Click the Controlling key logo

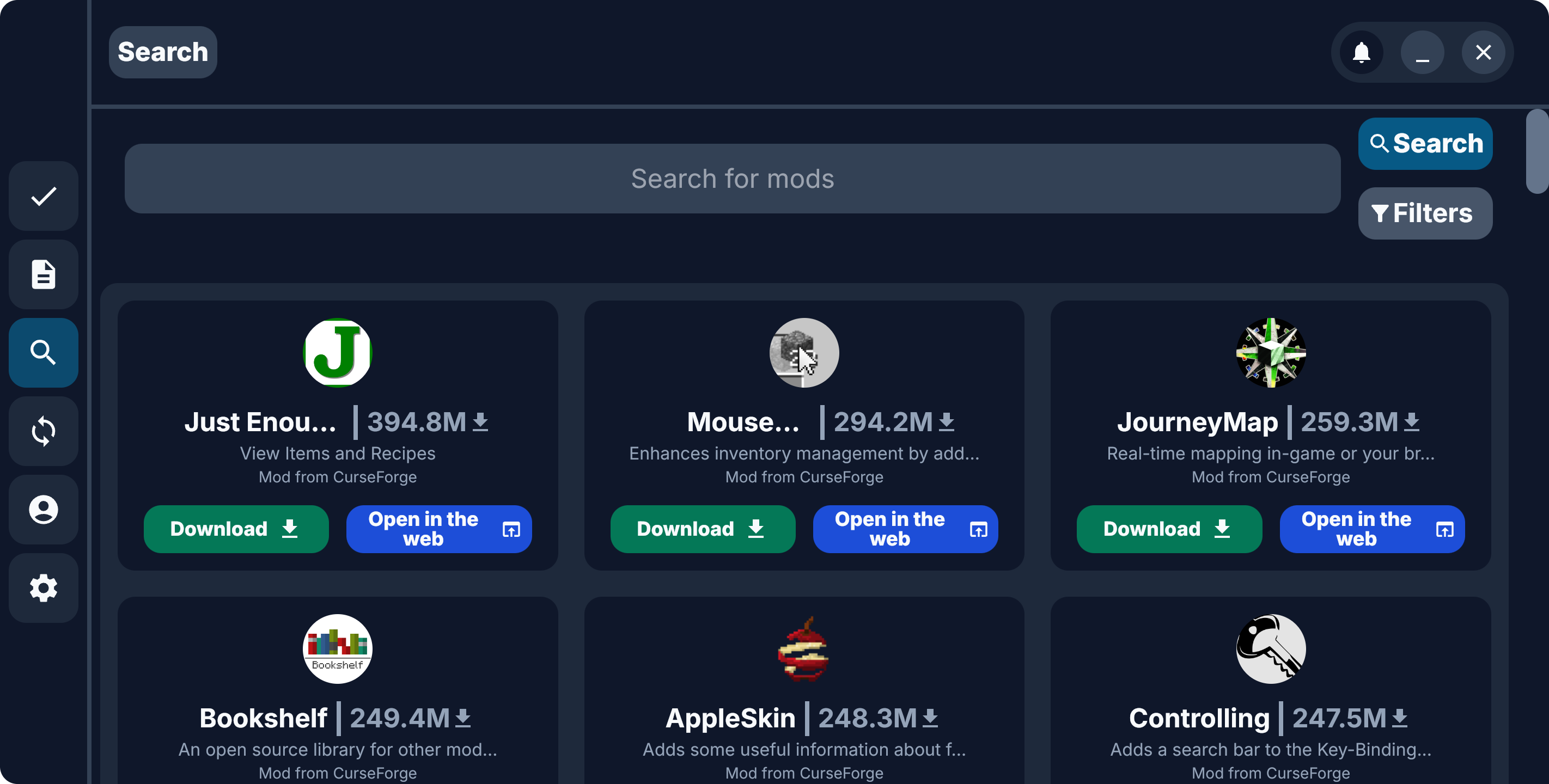(x=1271, y=649)
